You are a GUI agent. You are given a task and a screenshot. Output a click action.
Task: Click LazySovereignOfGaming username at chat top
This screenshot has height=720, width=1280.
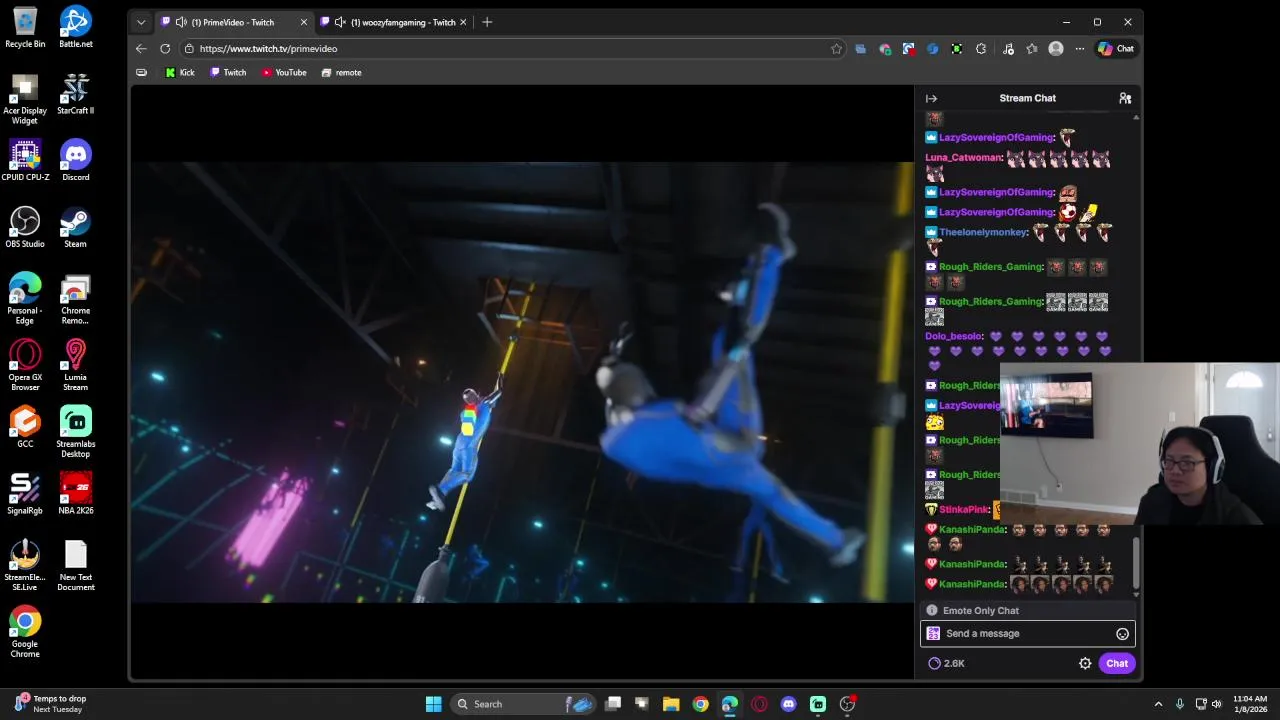pos(997,137)
